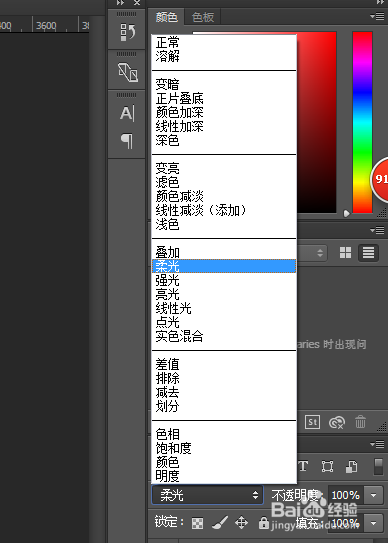This screenshot has width=388, height=543.
Task: Choose blend mode 减去
Action: coord(224,392)
